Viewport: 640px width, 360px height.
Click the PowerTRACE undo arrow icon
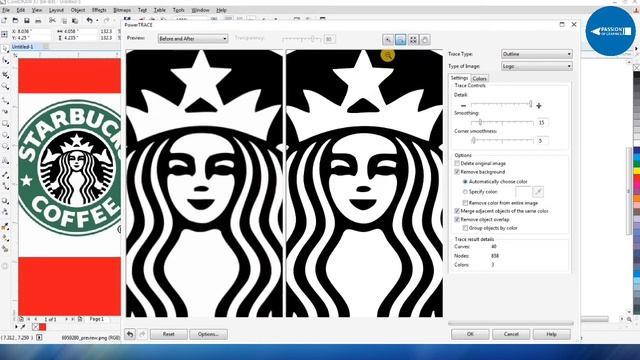click(x=130, y=334)
